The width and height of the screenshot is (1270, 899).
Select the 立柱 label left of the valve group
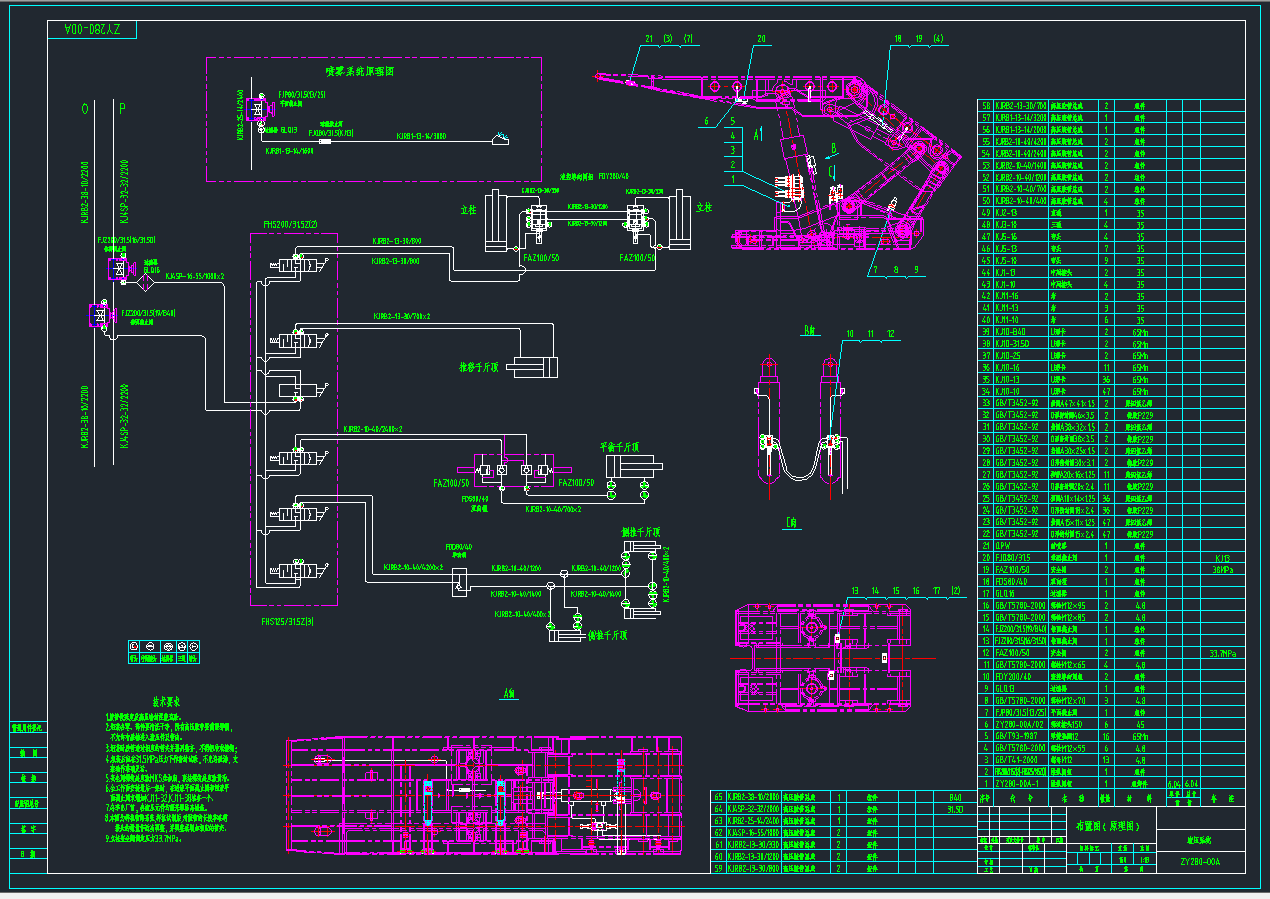click(466, 212)
